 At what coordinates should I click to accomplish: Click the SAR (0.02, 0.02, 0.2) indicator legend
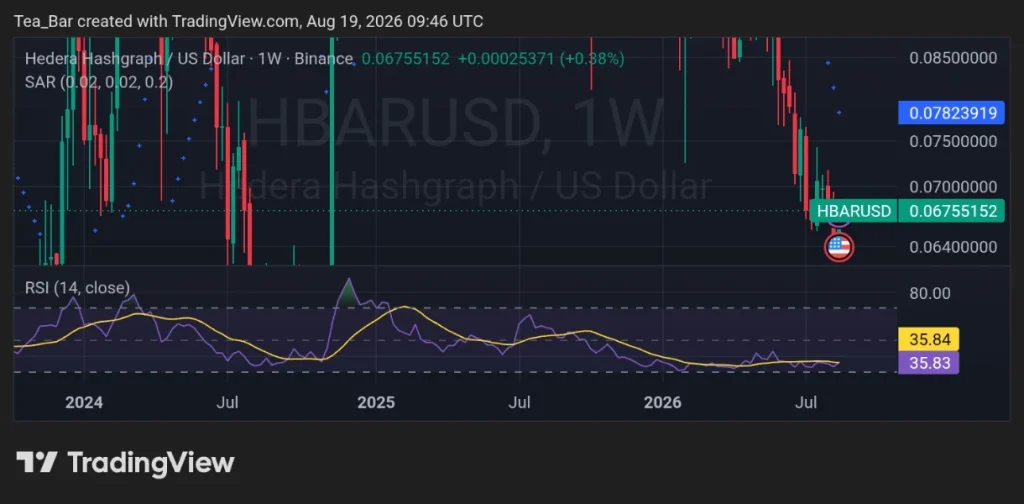coord(99,82)
